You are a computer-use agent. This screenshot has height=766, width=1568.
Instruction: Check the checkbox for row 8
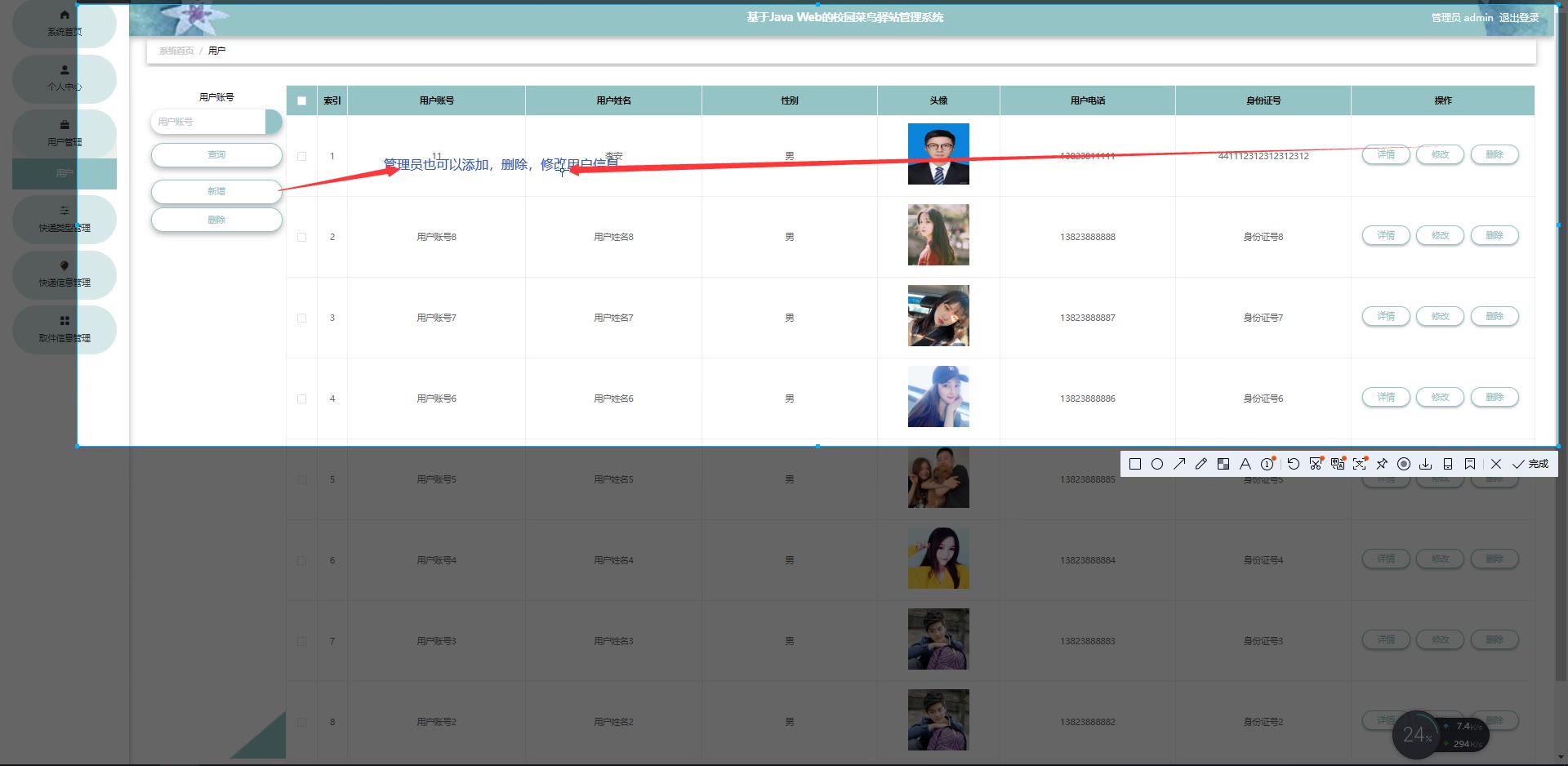click(x=302, y=722)
